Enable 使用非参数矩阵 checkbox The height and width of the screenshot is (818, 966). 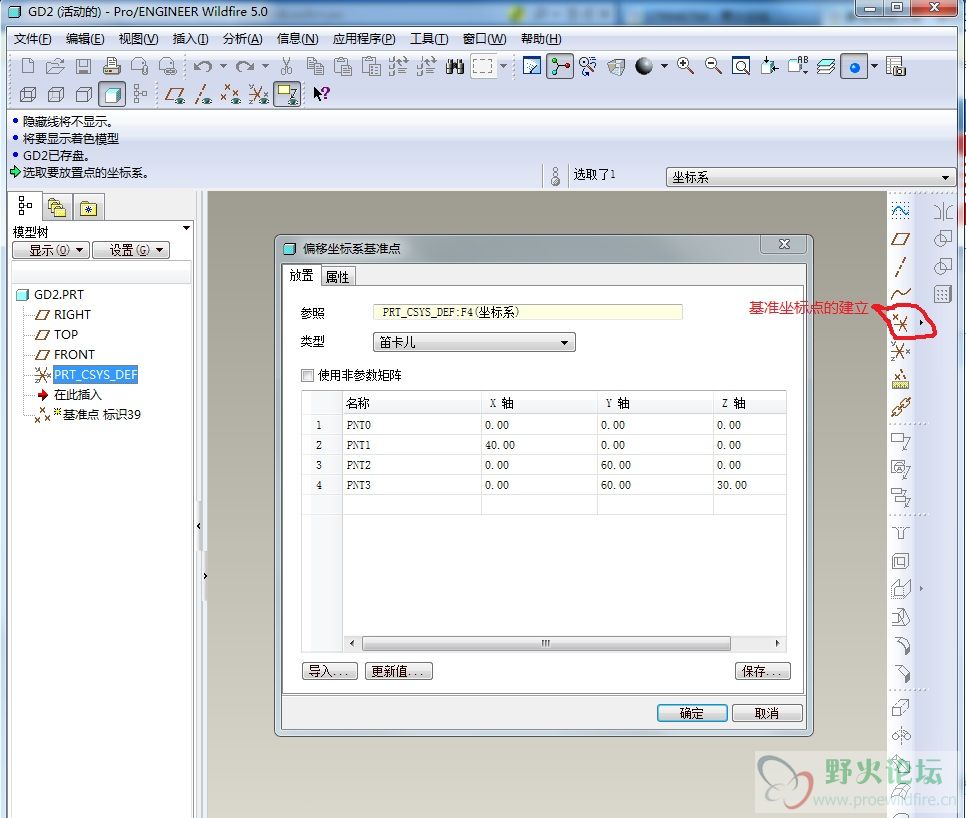click(x=307, y=375)
